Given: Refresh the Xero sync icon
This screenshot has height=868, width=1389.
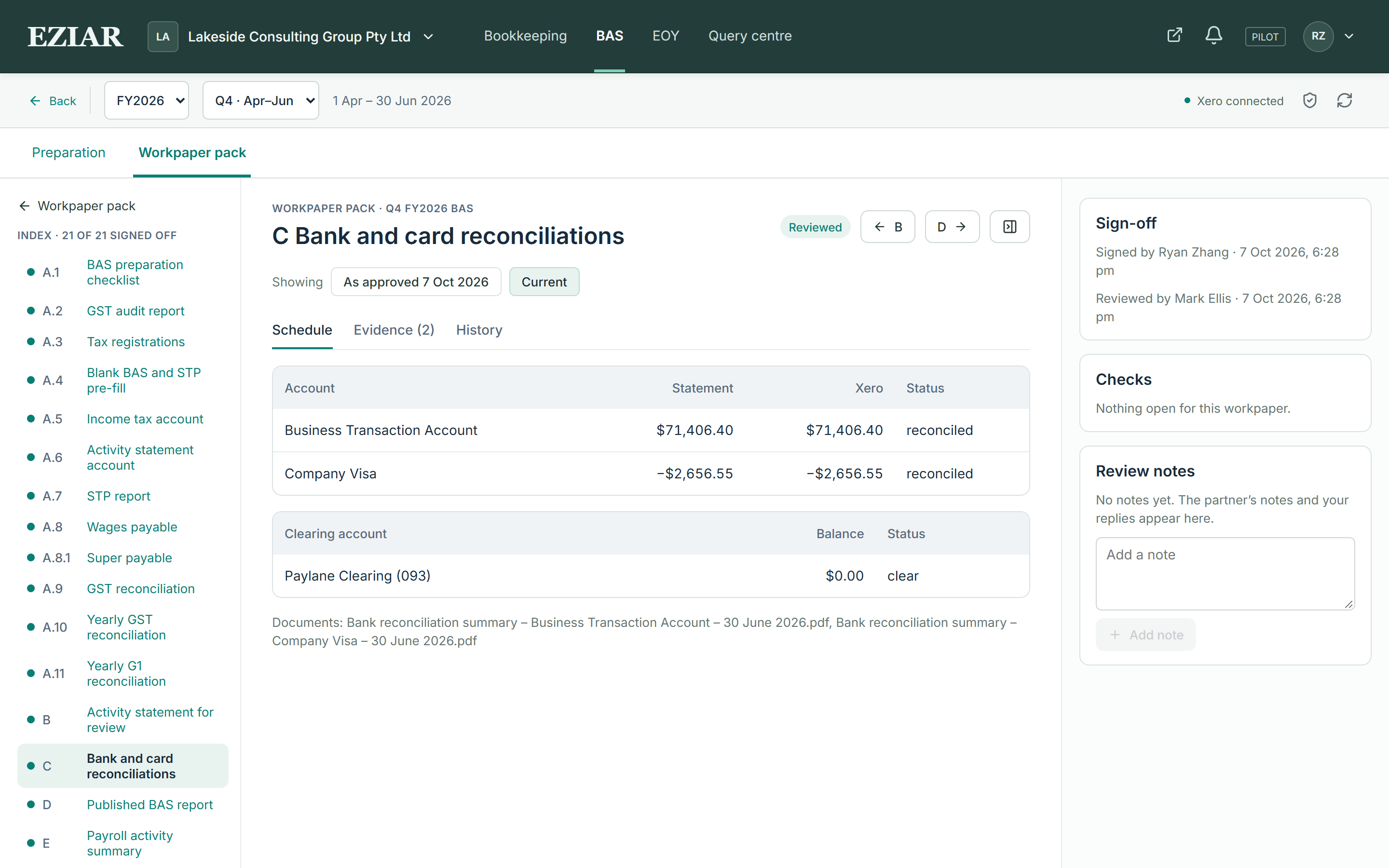Looking at the screenshot, I should click(x=1344, y=100).
